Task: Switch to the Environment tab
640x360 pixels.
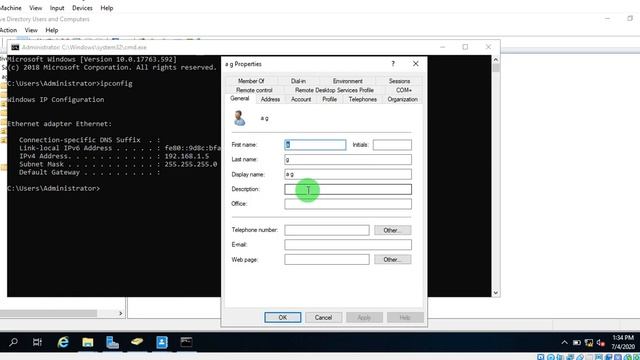Action: [x=347, y=81]
